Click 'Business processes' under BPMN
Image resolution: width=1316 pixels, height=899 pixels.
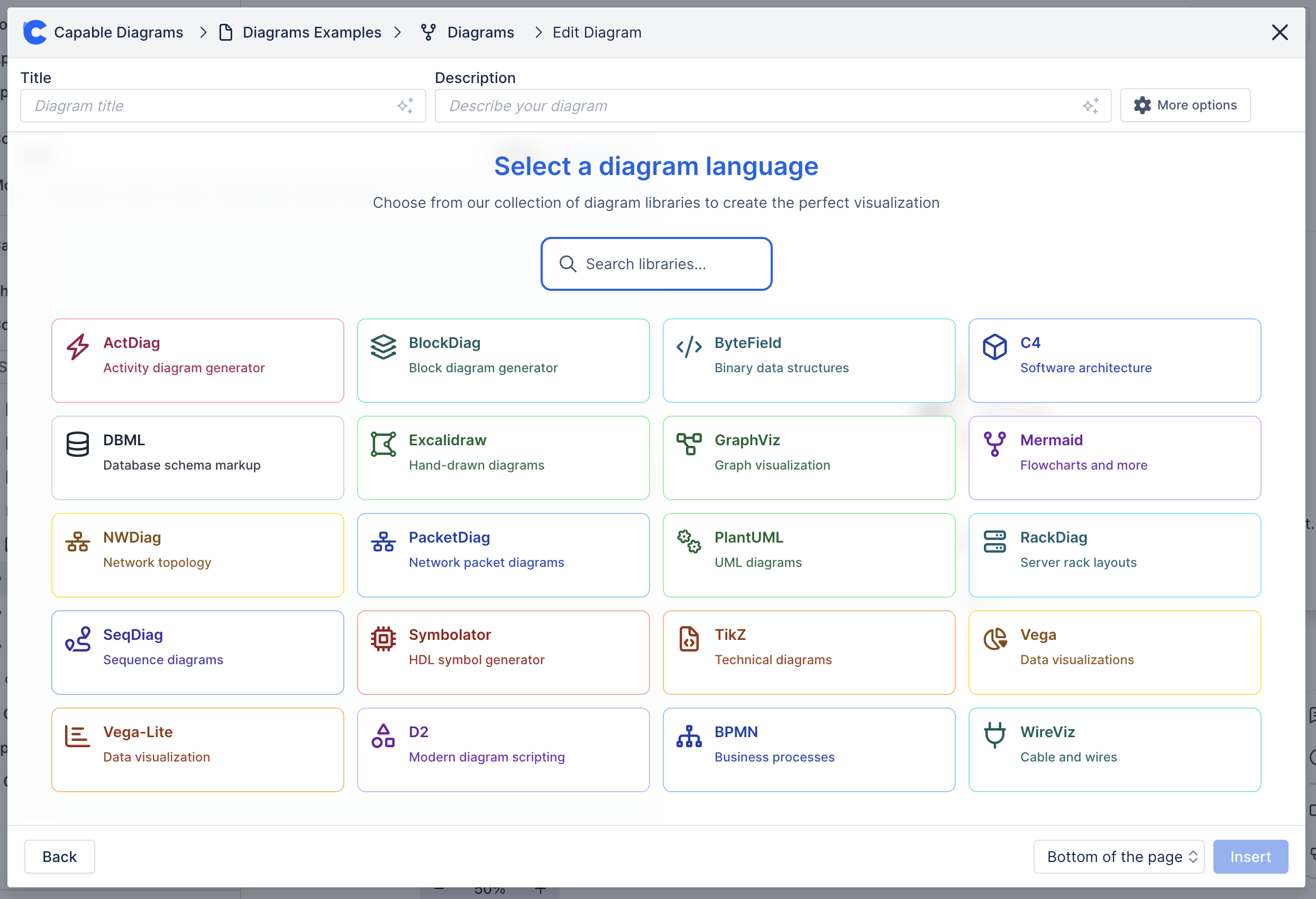pyautogui.click(x=774, y=757)
